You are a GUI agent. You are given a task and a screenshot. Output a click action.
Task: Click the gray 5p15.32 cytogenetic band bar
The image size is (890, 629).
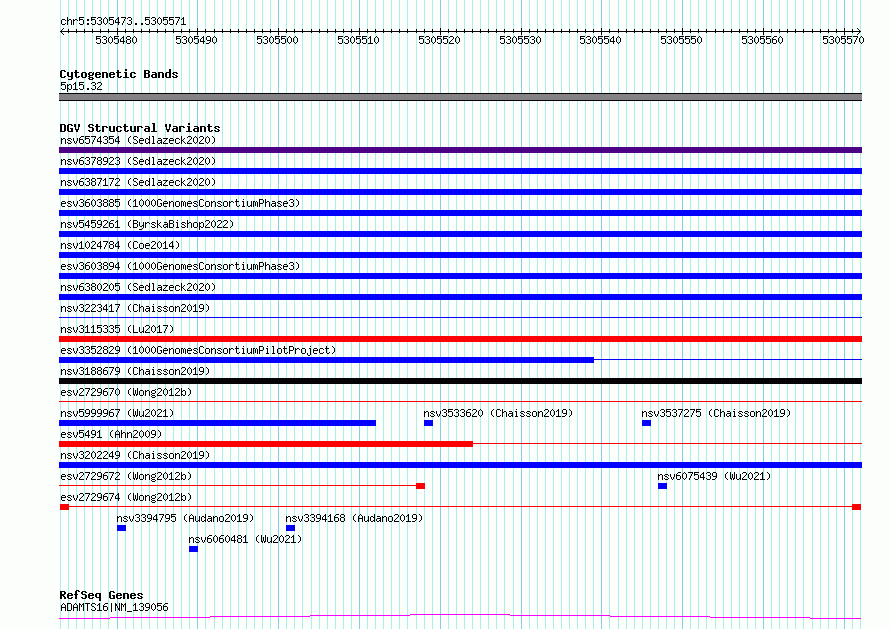click(x=460, y=97)
